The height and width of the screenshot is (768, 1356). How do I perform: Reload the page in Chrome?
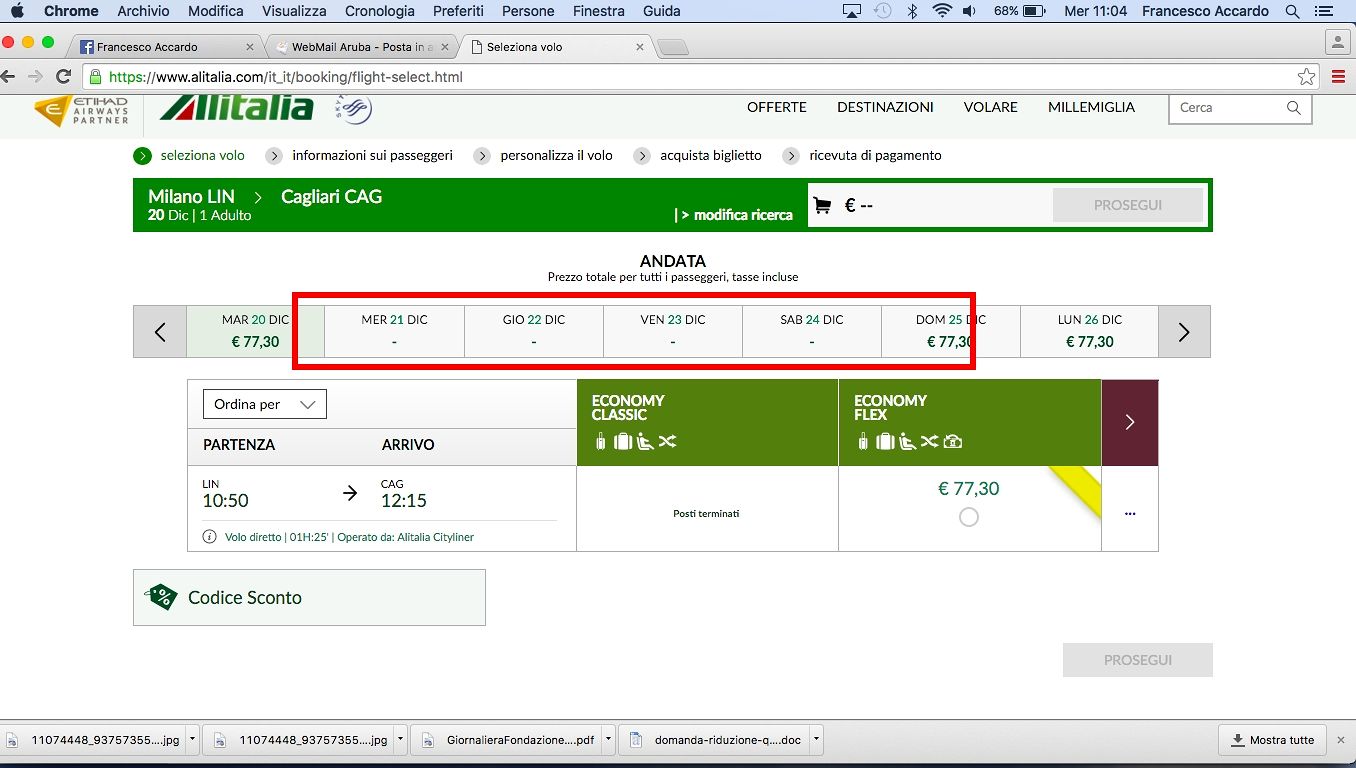point(64,77)
